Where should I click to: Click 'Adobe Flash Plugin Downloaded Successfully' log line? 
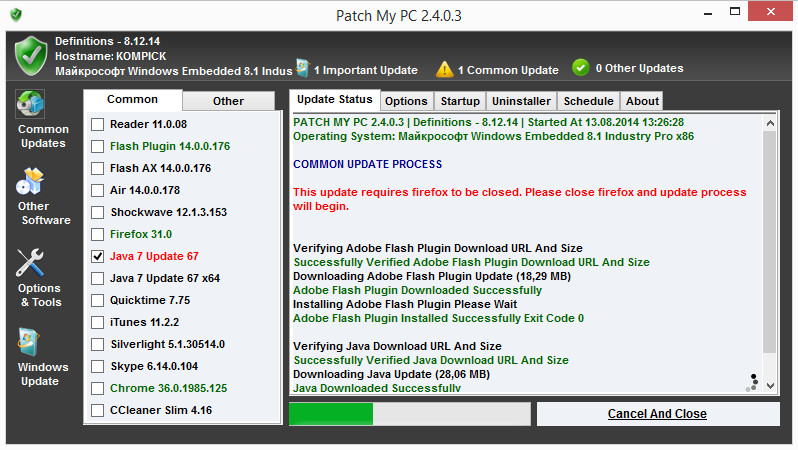coord(417,290)
